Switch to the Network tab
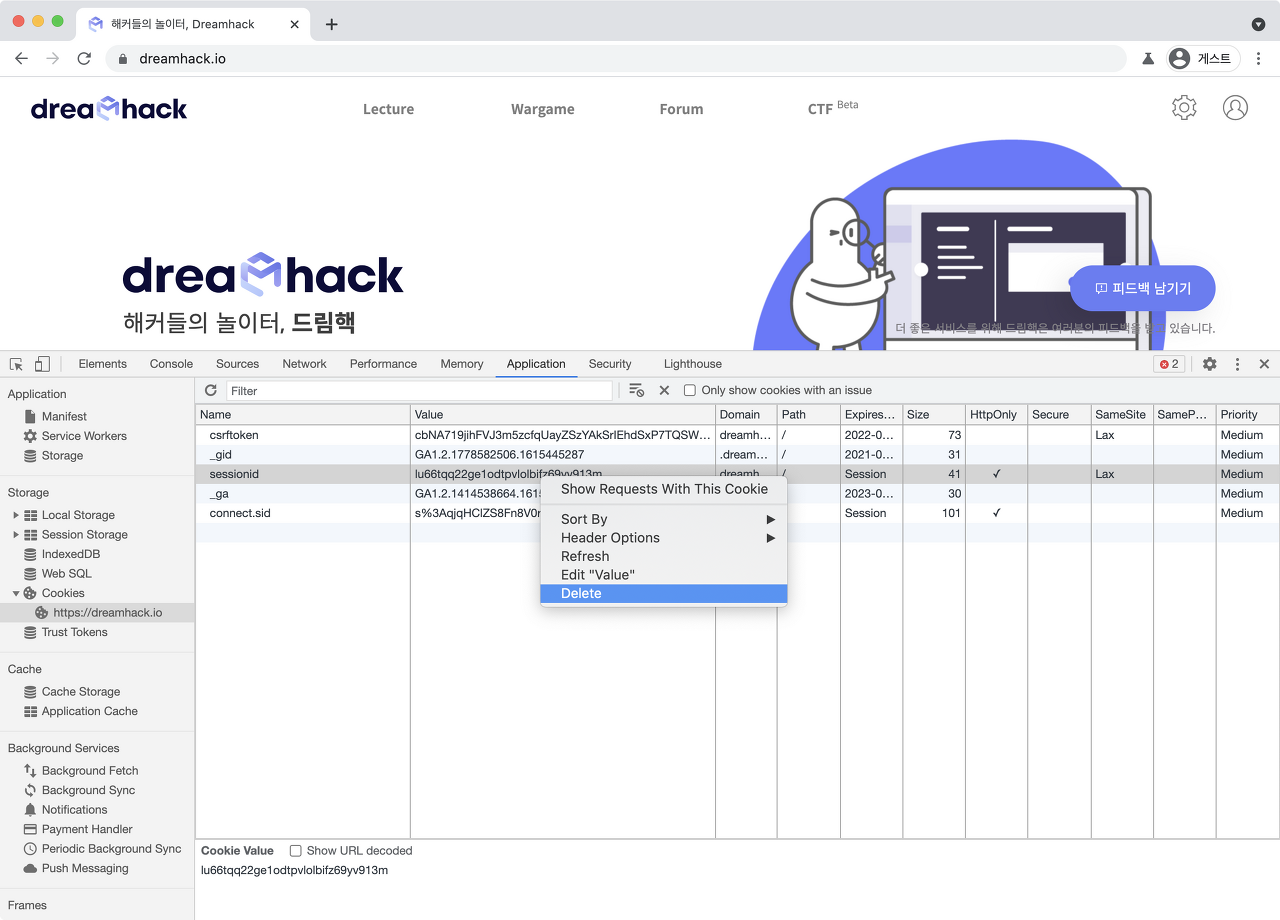 [x=304, y=364]
